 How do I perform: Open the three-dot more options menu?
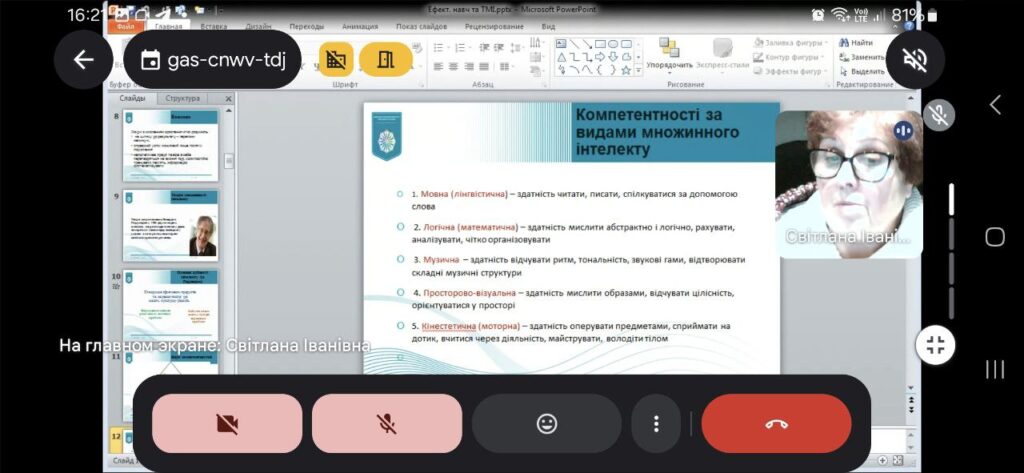[x=656, y=423]
